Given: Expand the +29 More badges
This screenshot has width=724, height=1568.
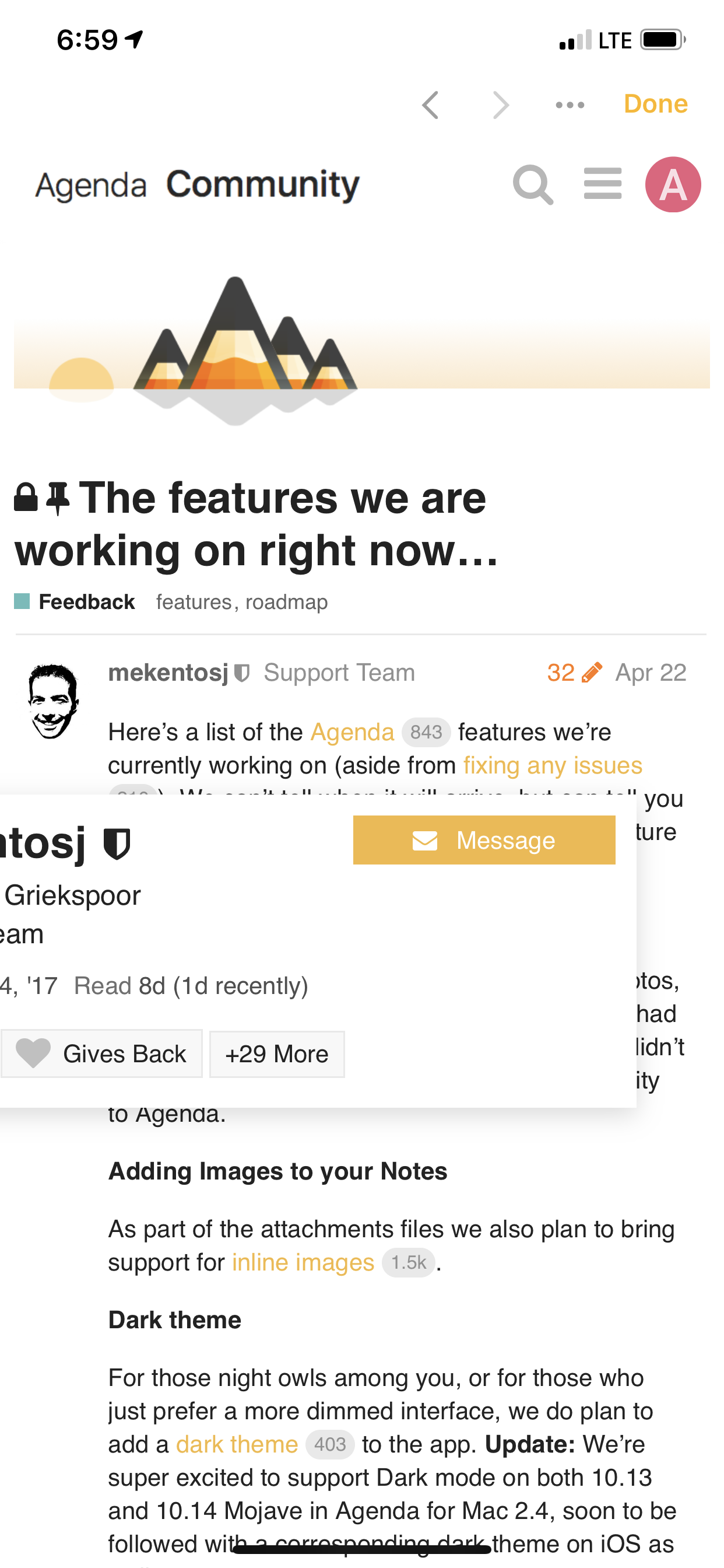Looking at the screenshot, I should pos(277,1053).
